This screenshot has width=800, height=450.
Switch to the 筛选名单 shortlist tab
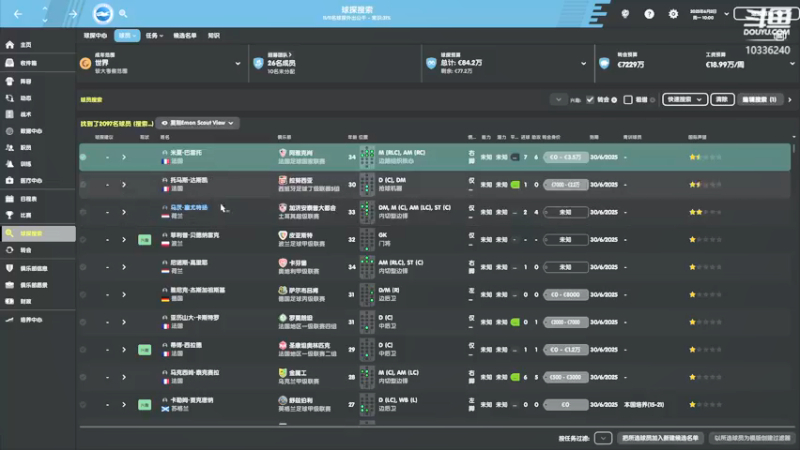click(x=185, y=36)
